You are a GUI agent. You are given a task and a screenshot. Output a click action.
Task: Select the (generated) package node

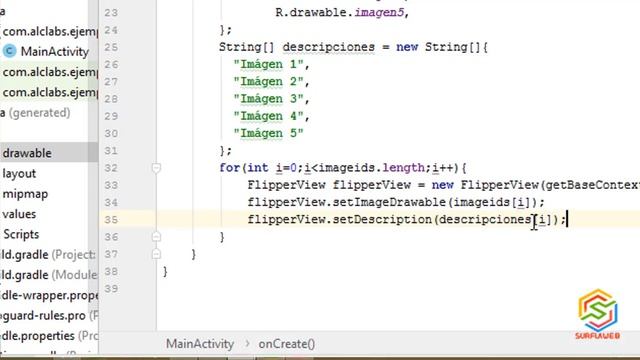(35, 113)
